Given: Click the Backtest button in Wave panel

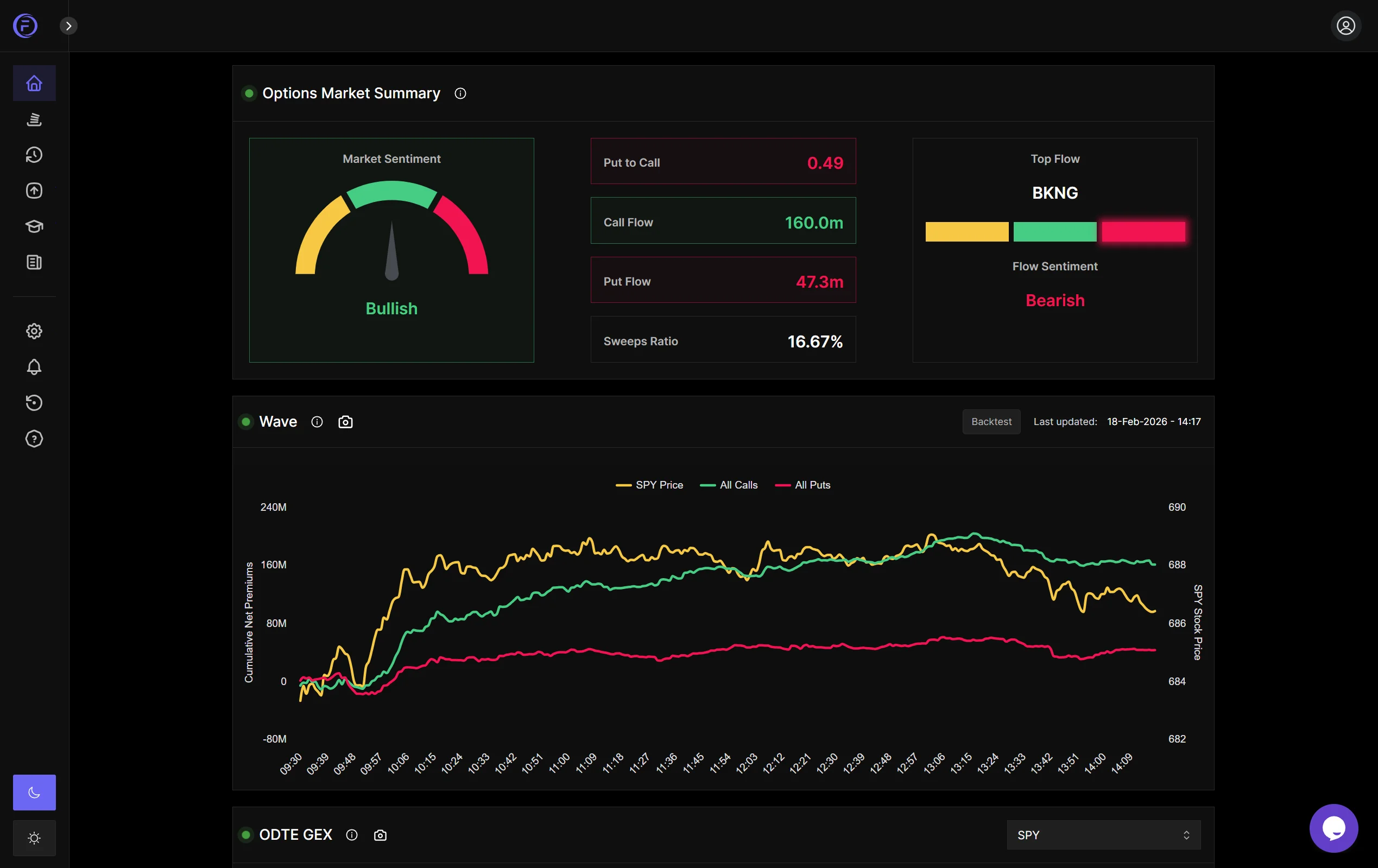Looking at the screenshot, I should point(991,422).
